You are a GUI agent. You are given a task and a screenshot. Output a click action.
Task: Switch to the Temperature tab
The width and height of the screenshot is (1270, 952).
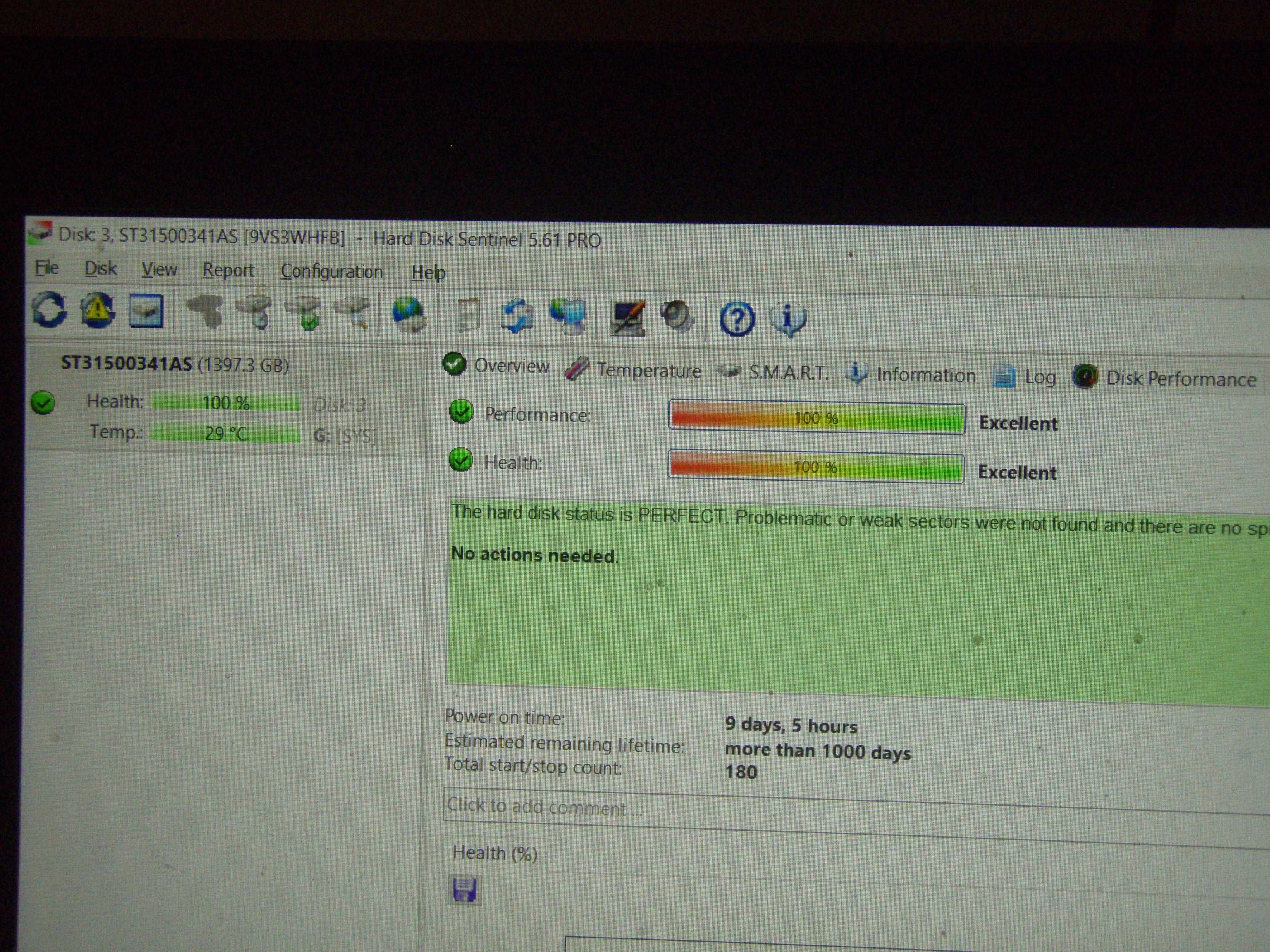[633, 369]
